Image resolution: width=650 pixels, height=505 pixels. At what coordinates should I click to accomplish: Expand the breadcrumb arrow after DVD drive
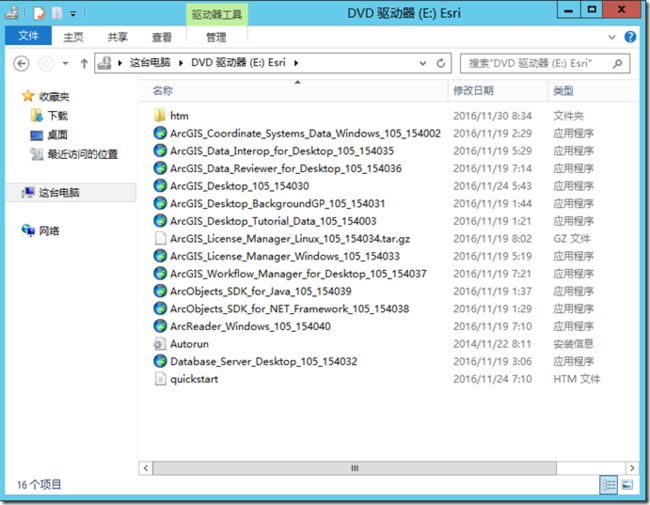(296, 63)
